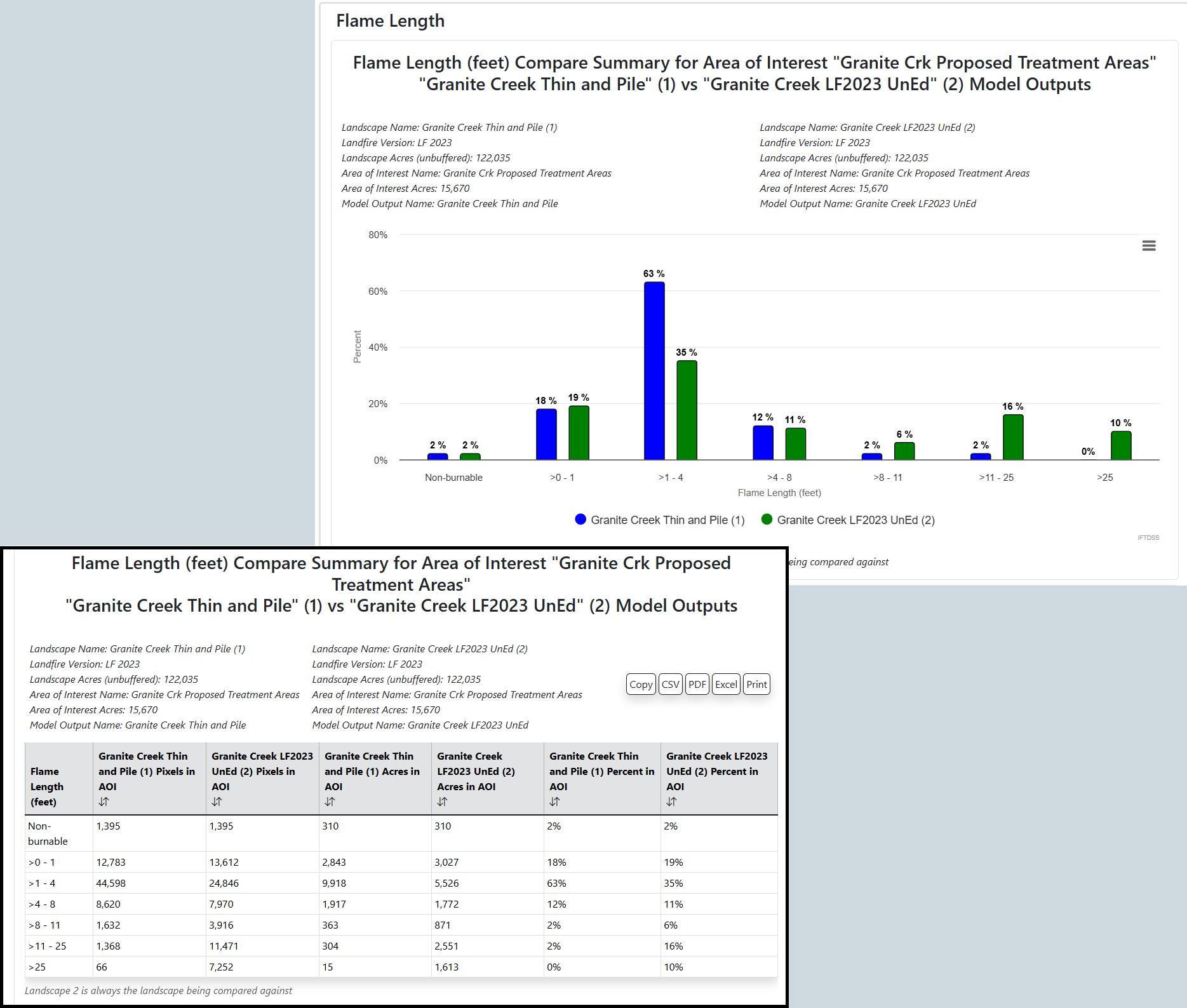Click the Non-burnable row label in table
This screenshot has height=1008, width=1187.
48,833
